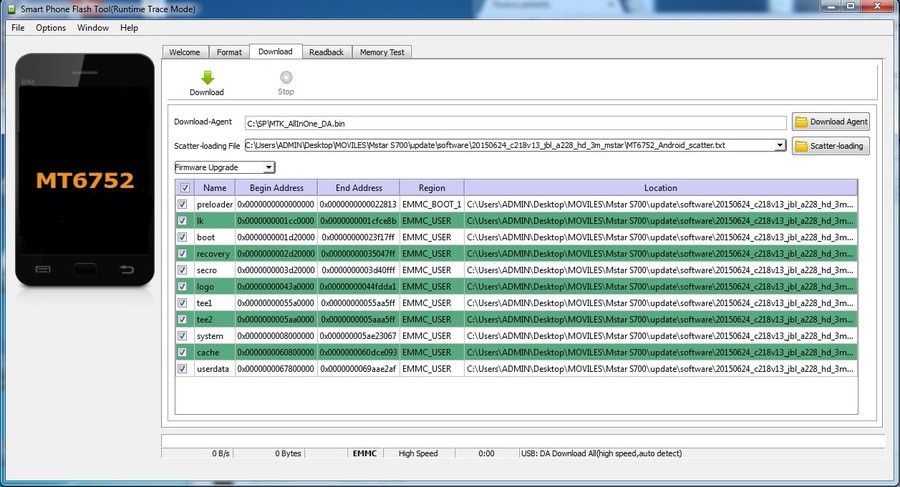Viewport: 900px width, 487px height.
Task: Click the MT6752 phone image
Action: pyautogui.click(x=85, y=170)
